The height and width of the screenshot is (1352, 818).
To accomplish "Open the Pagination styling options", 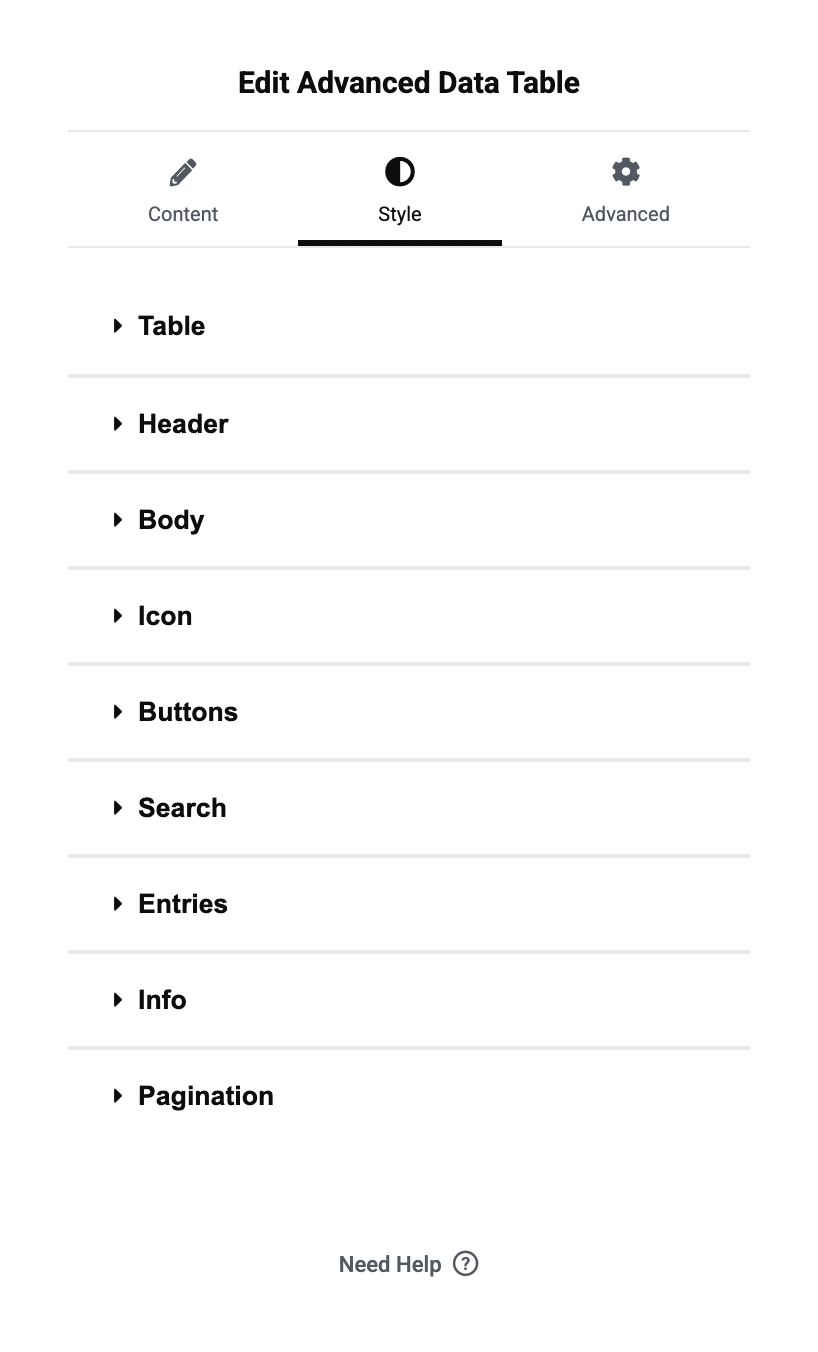I will pos(205,1095).
